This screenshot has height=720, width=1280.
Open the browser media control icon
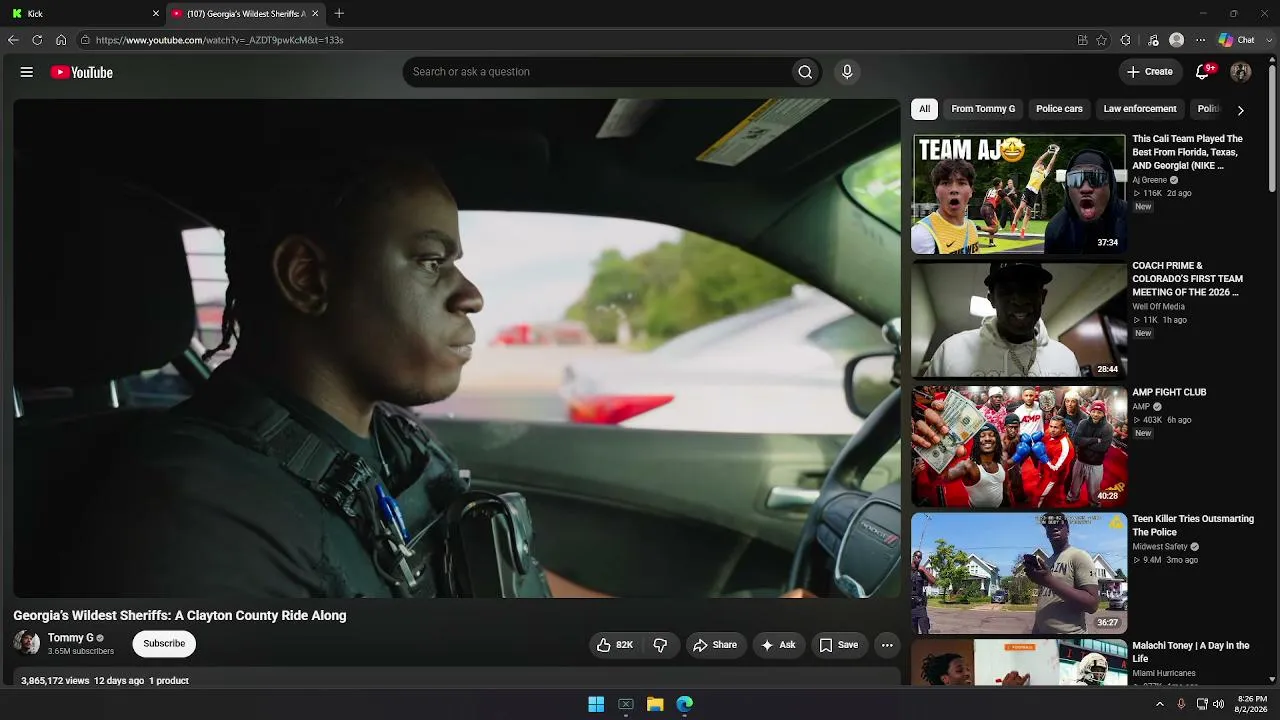click(1153, 40)
